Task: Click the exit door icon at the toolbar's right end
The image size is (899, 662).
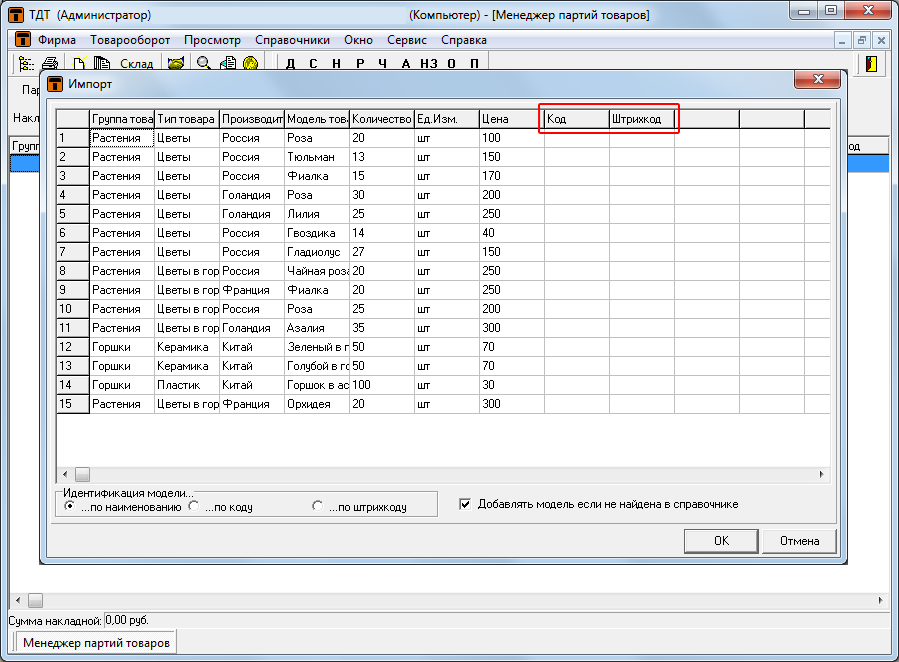Action: coord(871,63)
